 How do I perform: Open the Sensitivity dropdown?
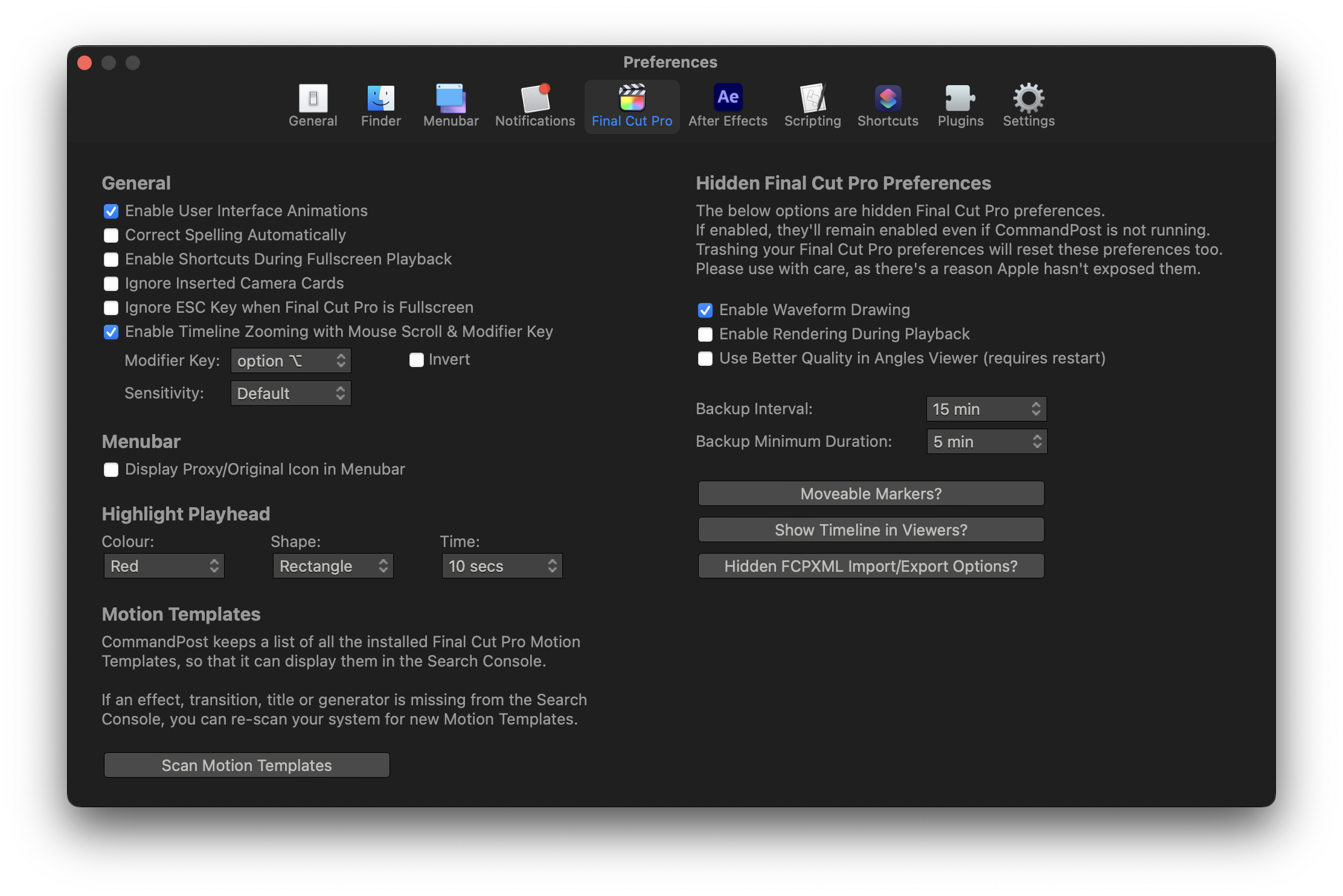click(291, 393)
